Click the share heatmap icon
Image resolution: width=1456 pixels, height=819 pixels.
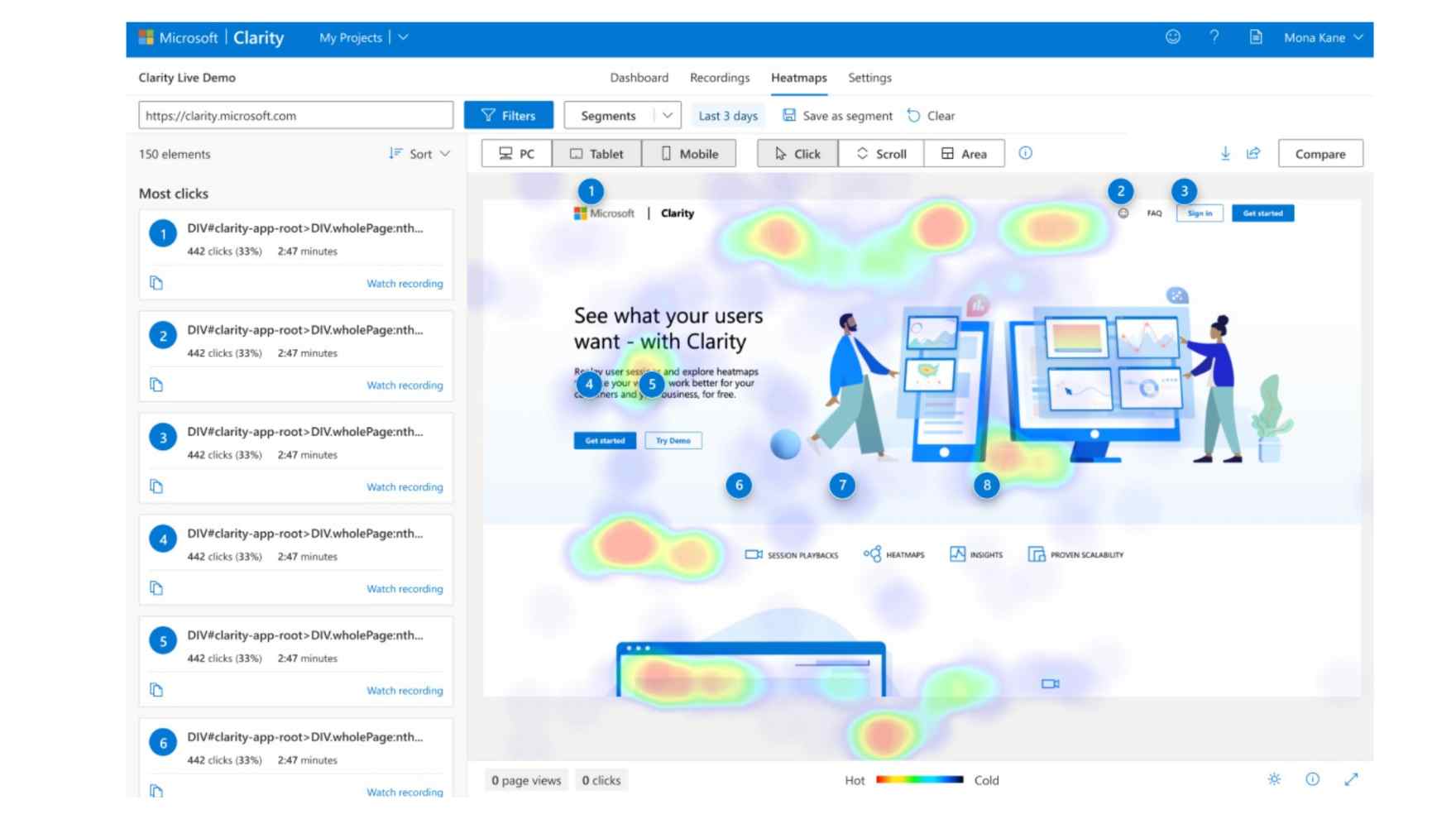[1253, 153]
